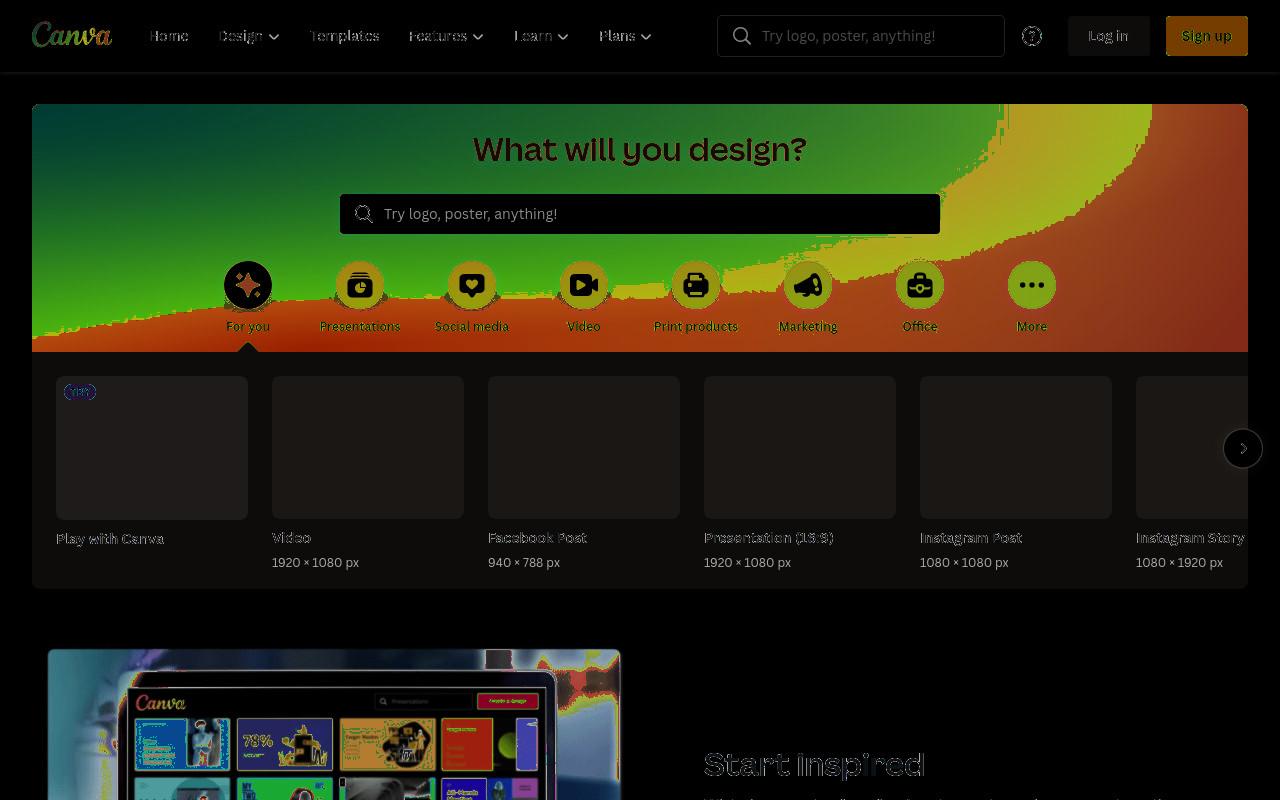Select the For you sparkle icon
The width and height of the screenshot is (1280, 800).
tap(248, 285)
